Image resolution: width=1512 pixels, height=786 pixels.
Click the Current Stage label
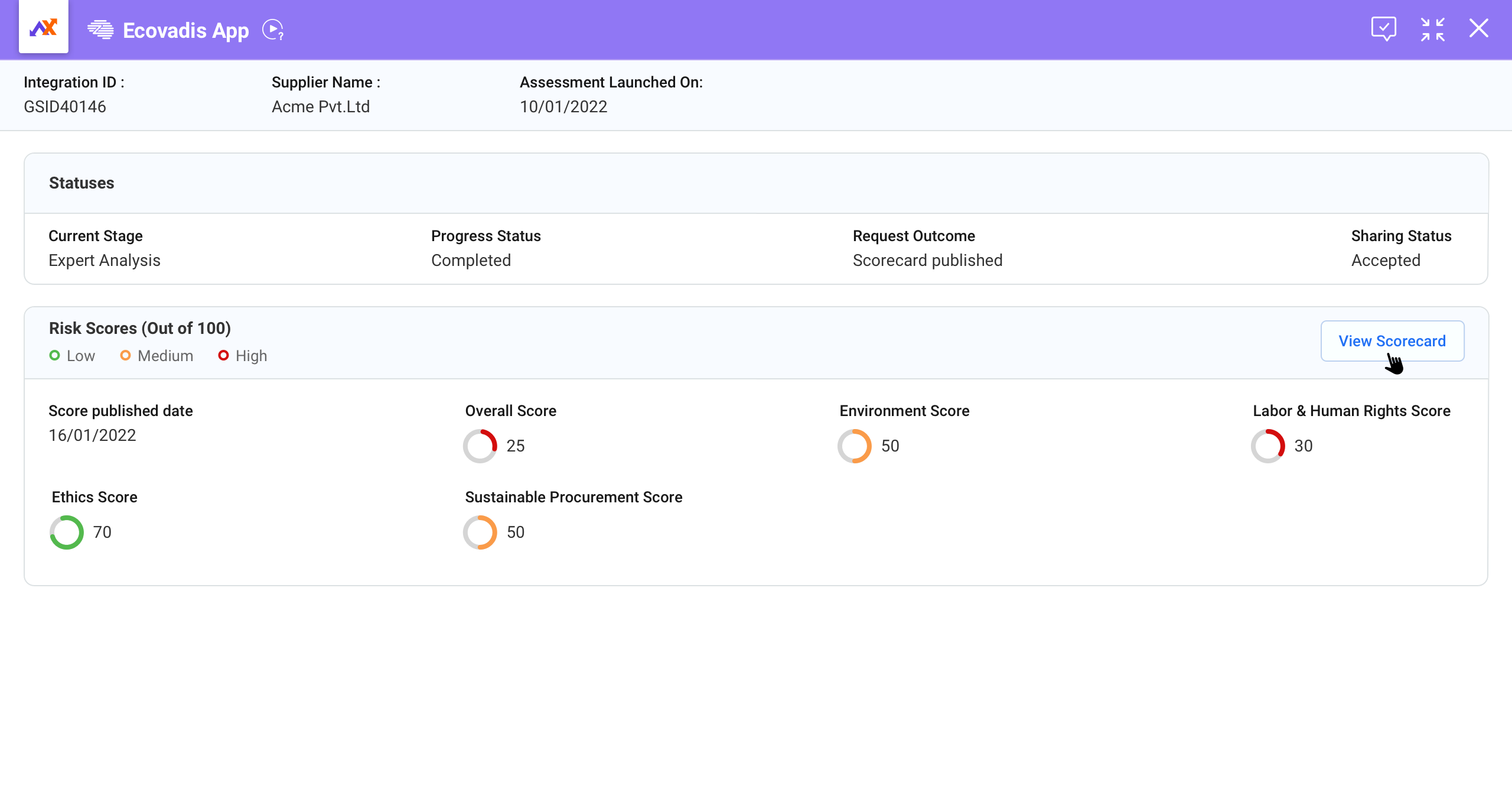click(x=96, y=236)
